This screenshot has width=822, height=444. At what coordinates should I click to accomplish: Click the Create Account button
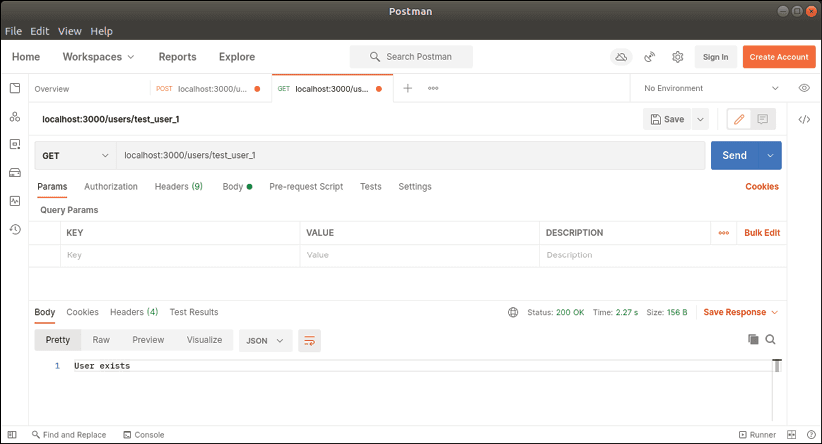coord(779,57)
